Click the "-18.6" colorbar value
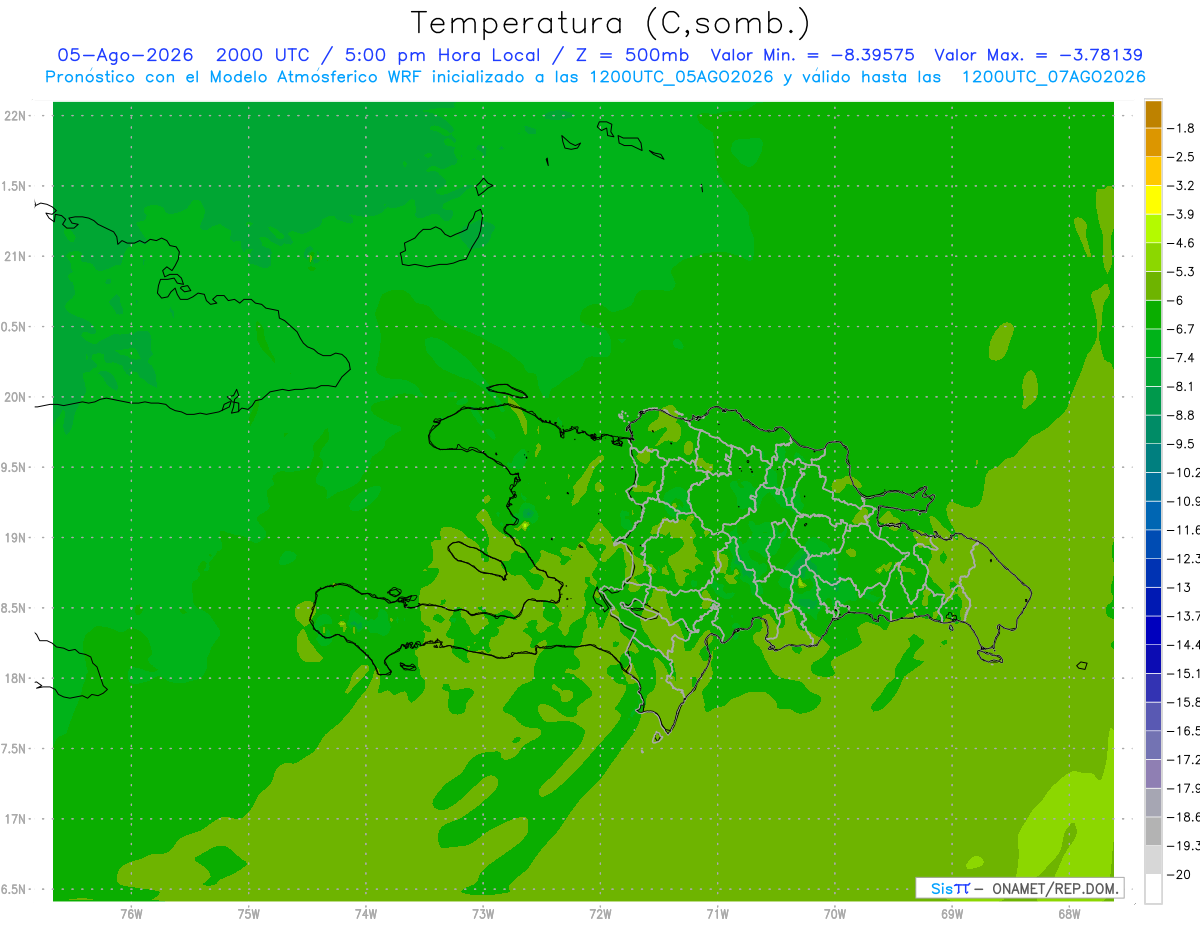This screenshot has height=927, width=1200. 1184,817
